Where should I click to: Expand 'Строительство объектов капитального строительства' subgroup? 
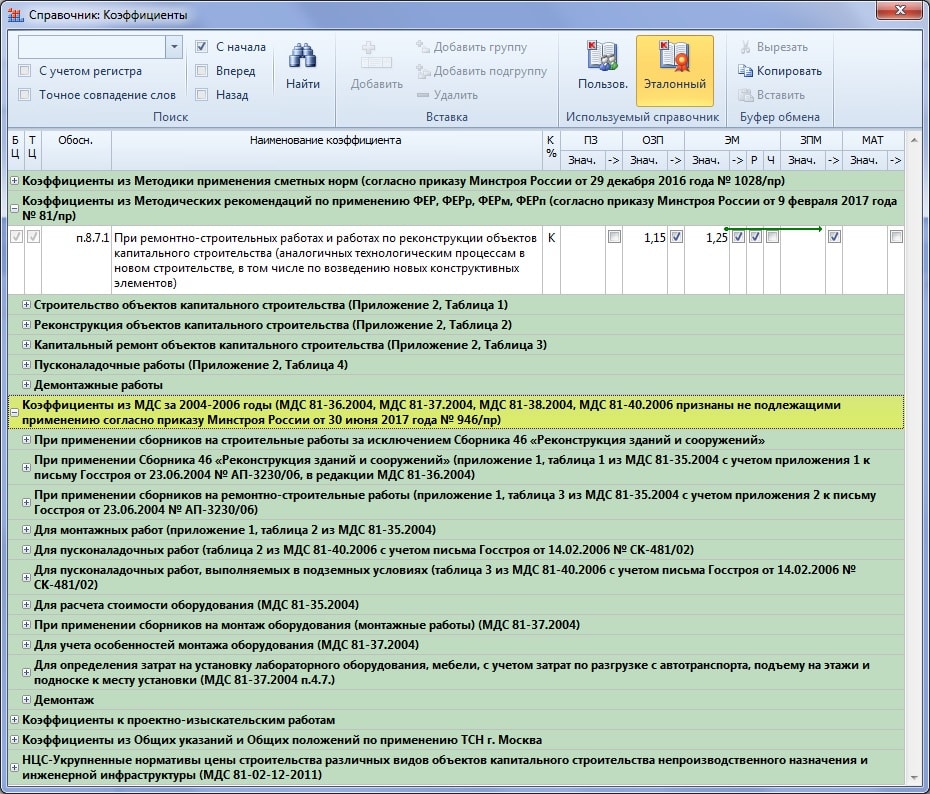(26, 305)
